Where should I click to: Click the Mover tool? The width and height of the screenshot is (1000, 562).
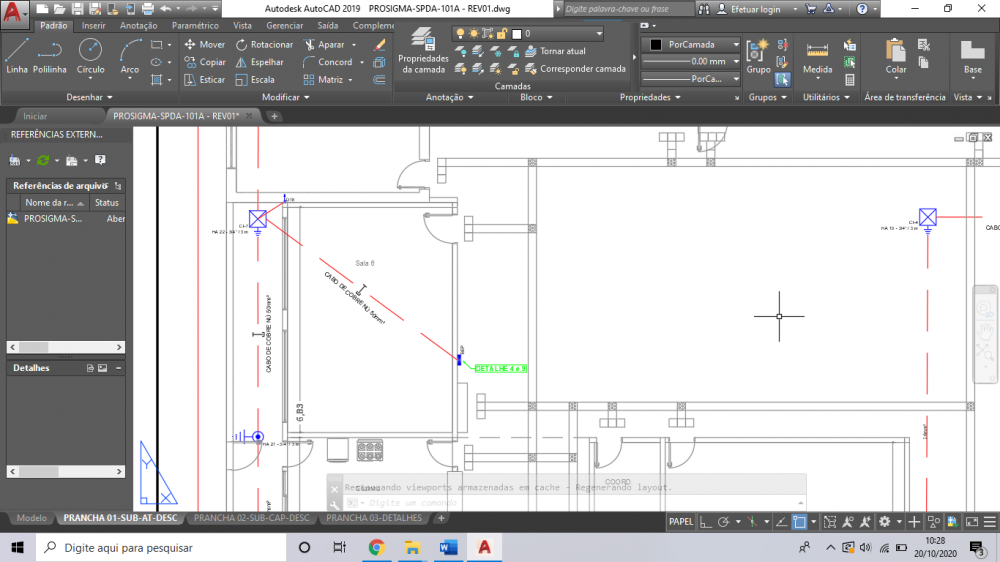(x=205, y=45)
